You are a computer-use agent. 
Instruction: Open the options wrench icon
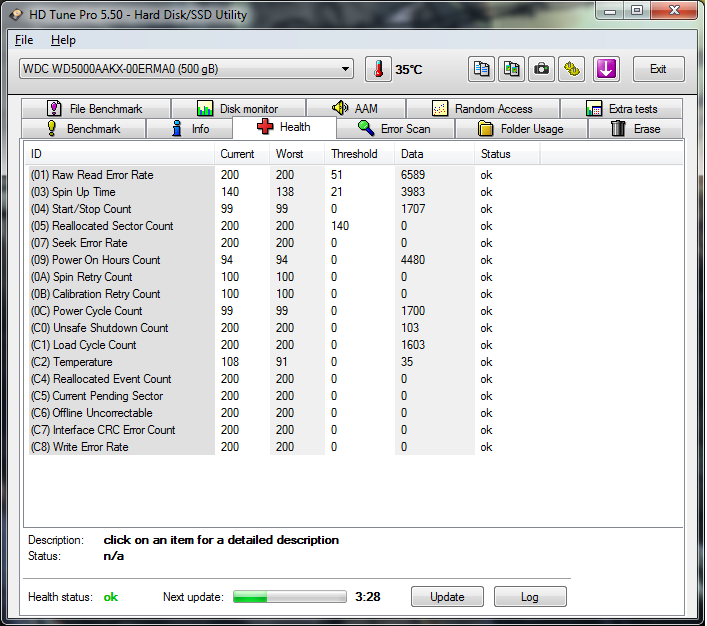click(x=572, y=69)
